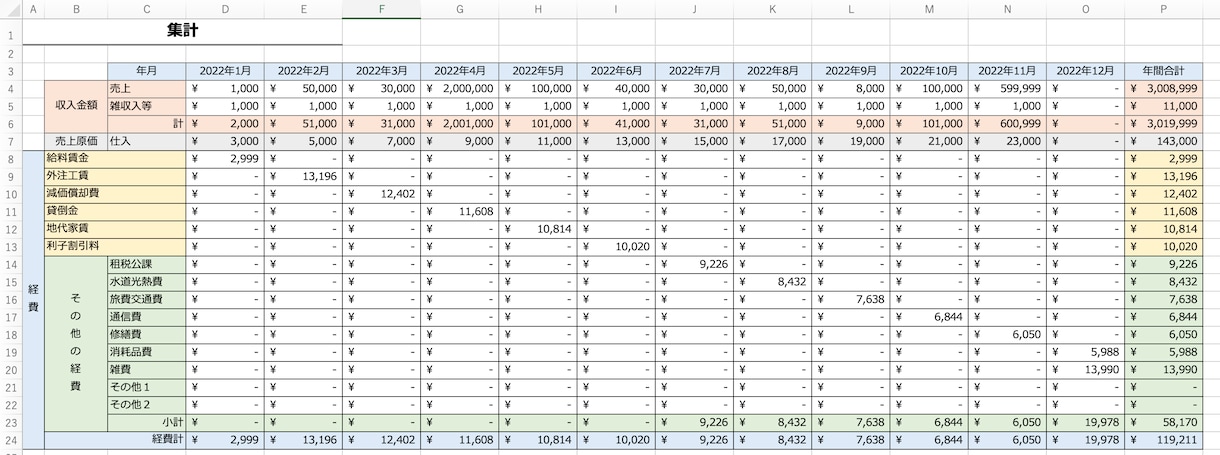
Task: Select the 58,170 annual subtotal cell
Action: 1164,422
